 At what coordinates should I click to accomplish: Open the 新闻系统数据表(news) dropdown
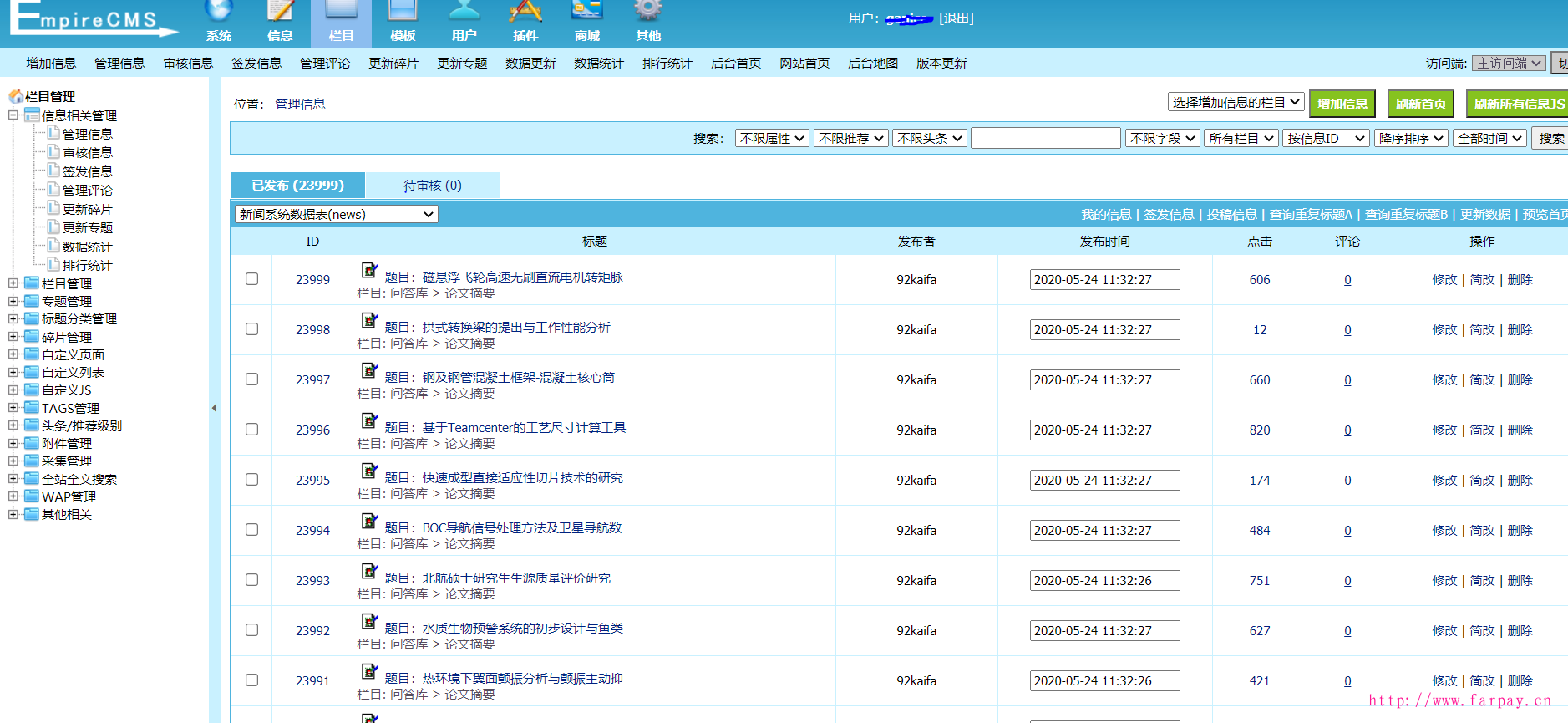pos(336,214)
